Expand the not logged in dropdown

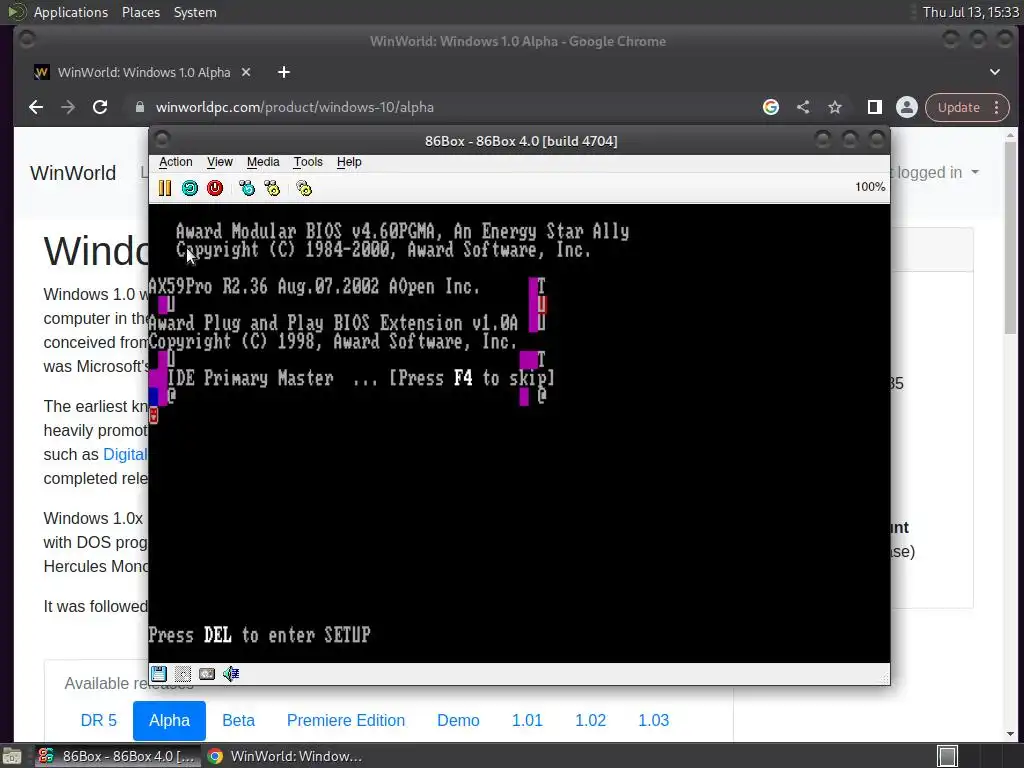pyautogui.click(x=935, y=172)
